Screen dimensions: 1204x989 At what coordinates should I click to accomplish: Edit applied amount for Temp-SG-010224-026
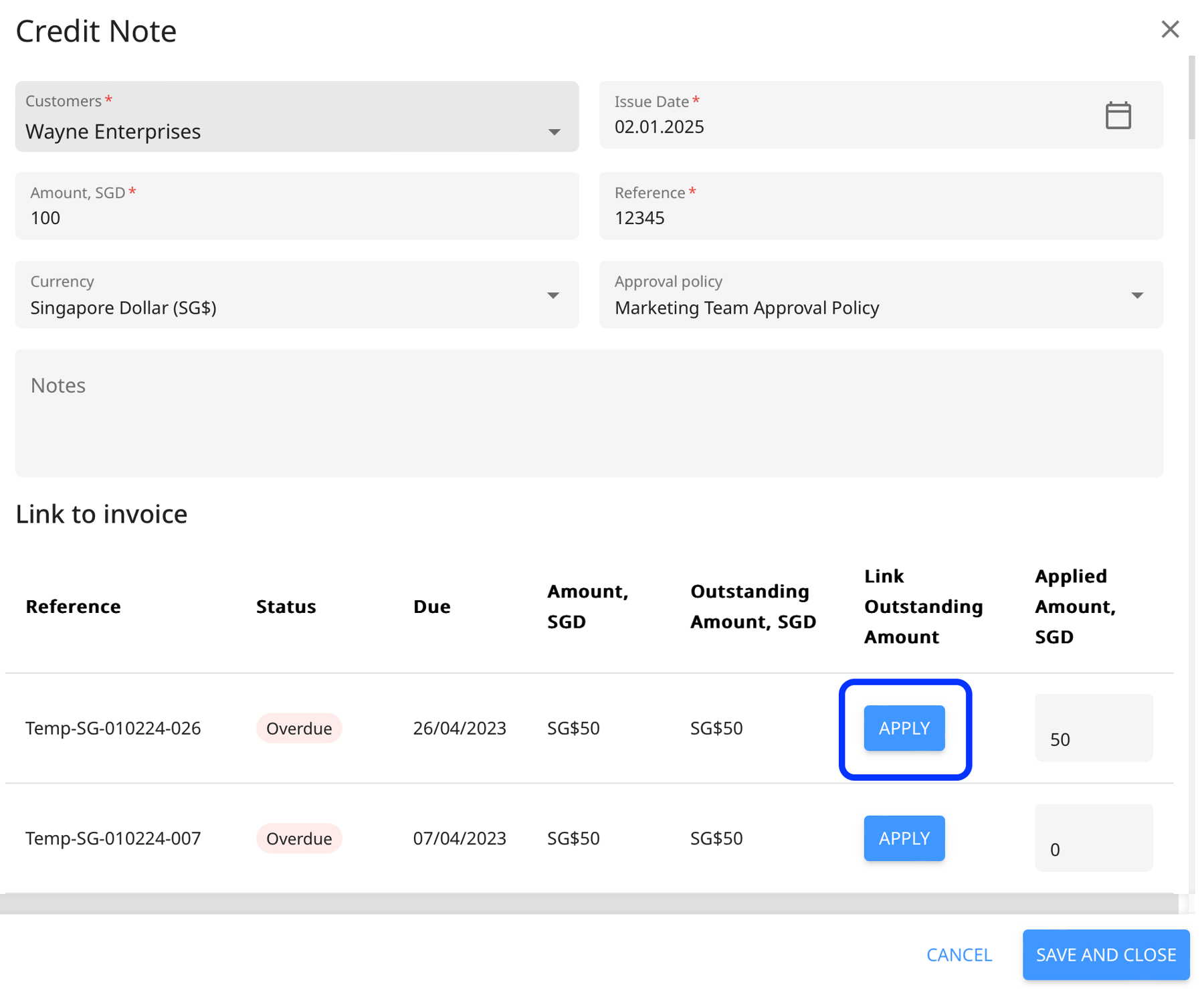[x=1094, y=728]
